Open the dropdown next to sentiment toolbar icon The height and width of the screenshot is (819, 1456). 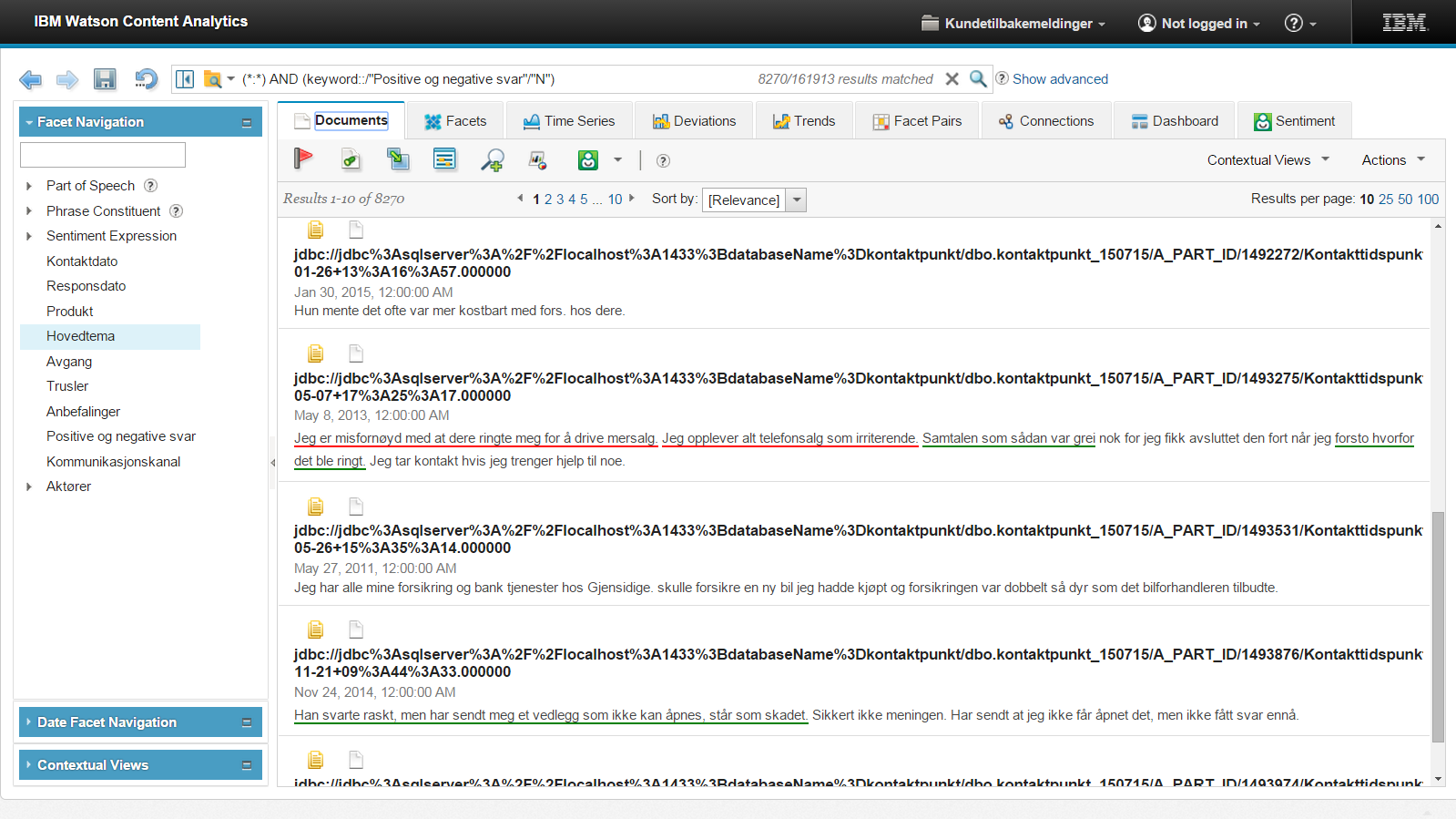(x=617, y=160)
